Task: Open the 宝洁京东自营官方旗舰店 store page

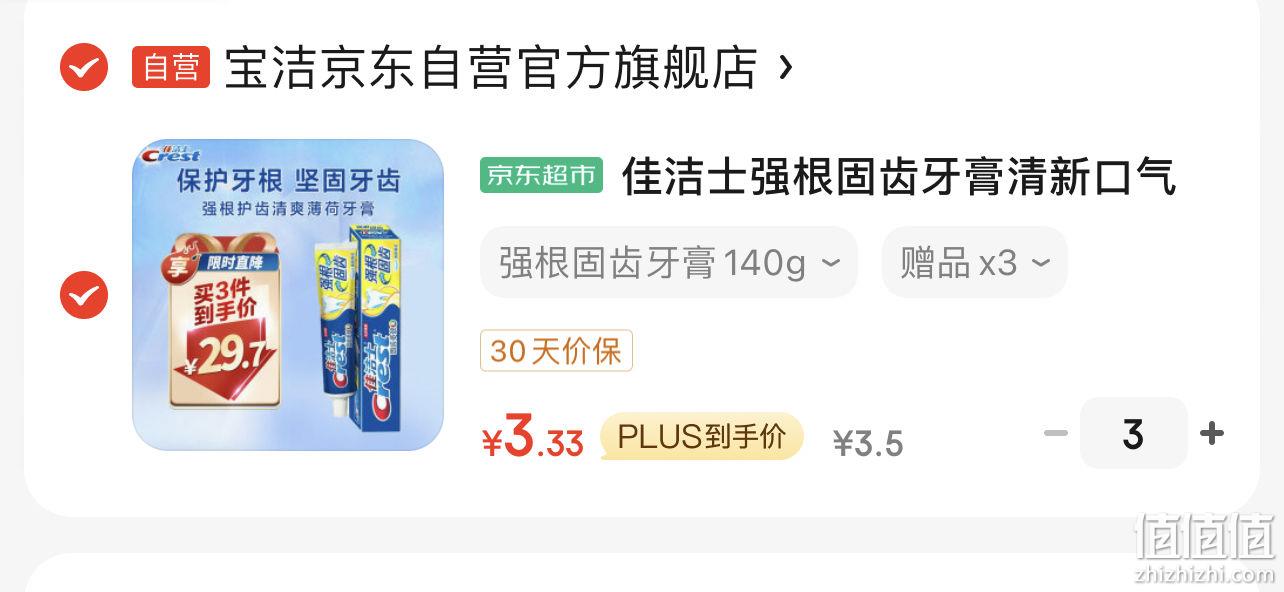Action: (490, 68)
